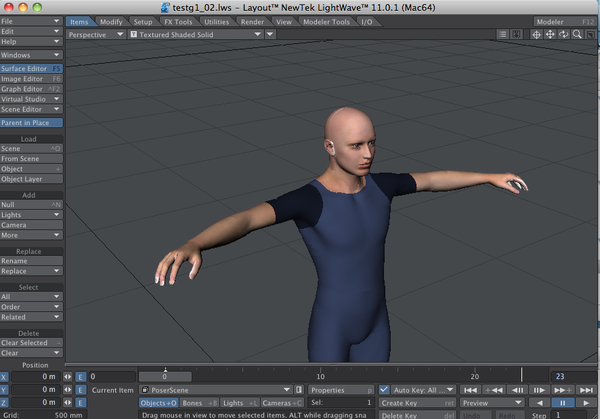The width and height of the screenshot is (600, 419).
Task: Open the Auto Key: All dropdown
Action: (x=423, y=390)
